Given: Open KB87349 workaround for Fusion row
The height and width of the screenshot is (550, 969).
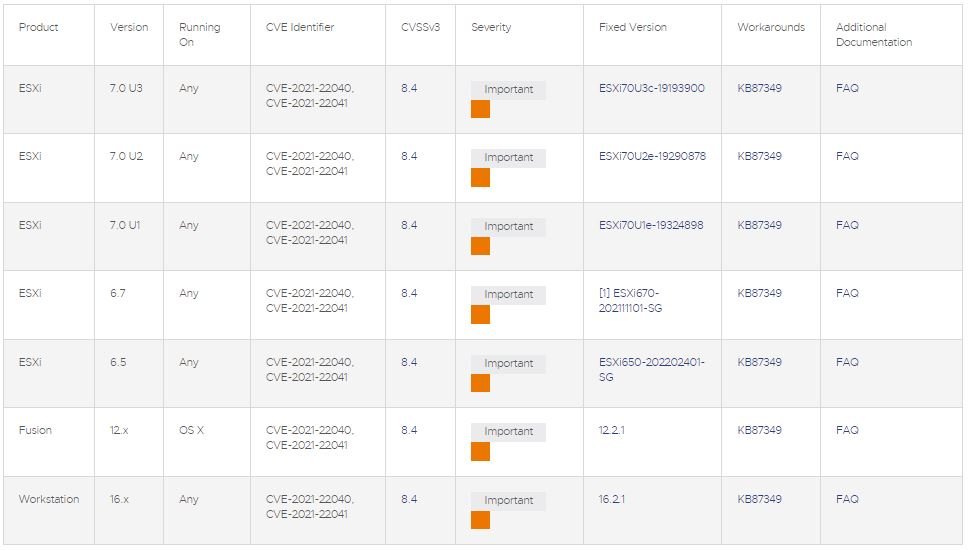Looking at the screenshot, I should pyautogui.click(x=759, y=430).
